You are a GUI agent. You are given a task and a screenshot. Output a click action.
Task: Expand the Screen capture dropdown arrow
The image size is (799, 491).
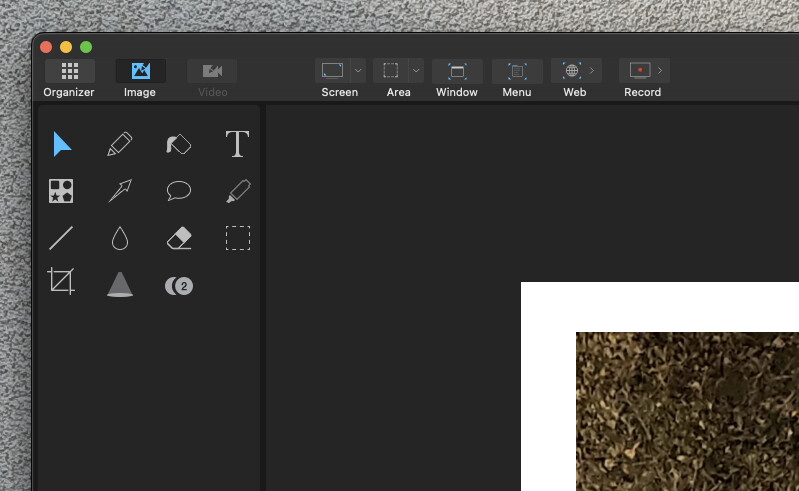click(x=358, y=71)
